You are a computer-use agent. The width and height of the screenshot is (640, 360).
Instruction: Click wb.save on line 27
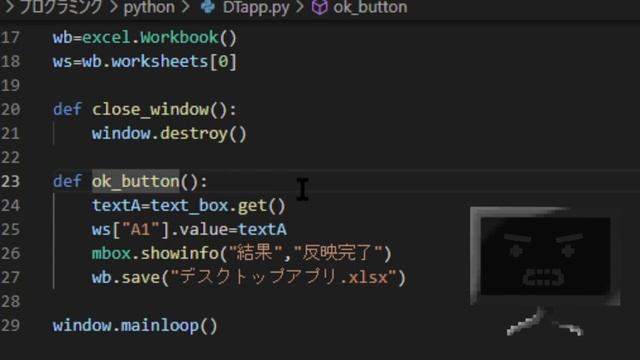click(126, 278)
